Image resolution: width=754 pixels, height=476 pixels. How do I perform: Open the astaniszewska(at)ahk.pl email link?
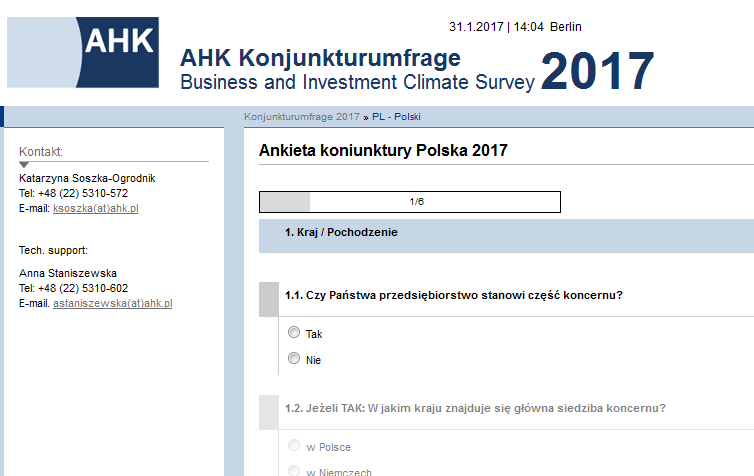(112, 303)
